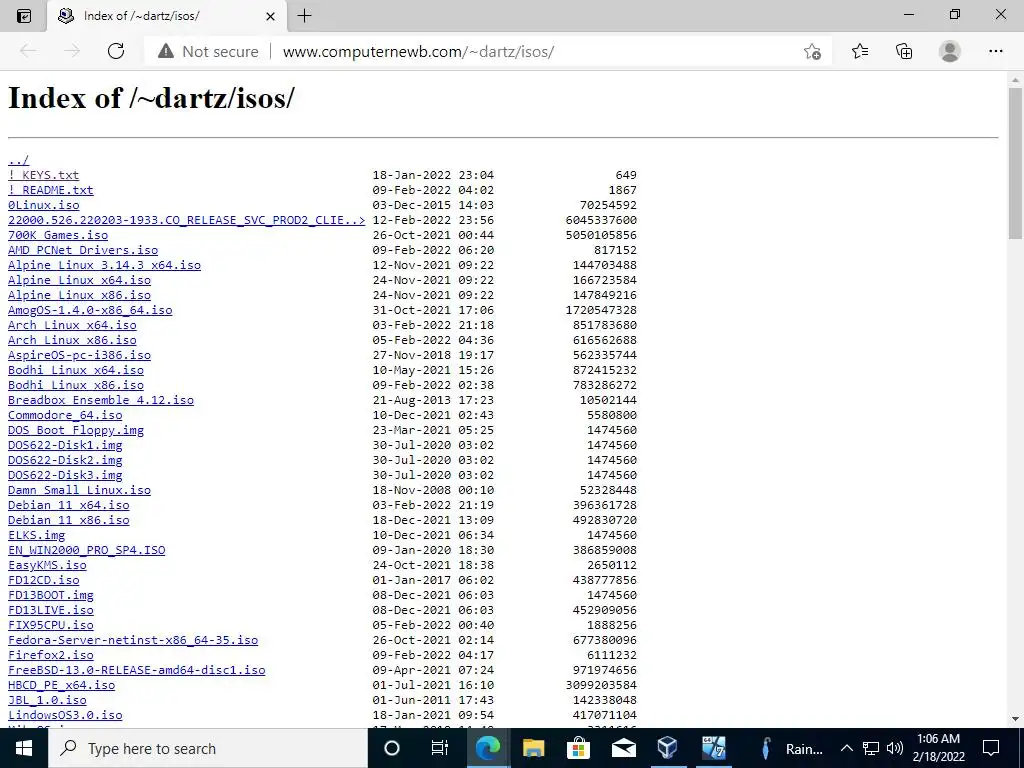1024x768 pixels.
Task: Follow the parent directory ../ link
Action: (18, 160)
